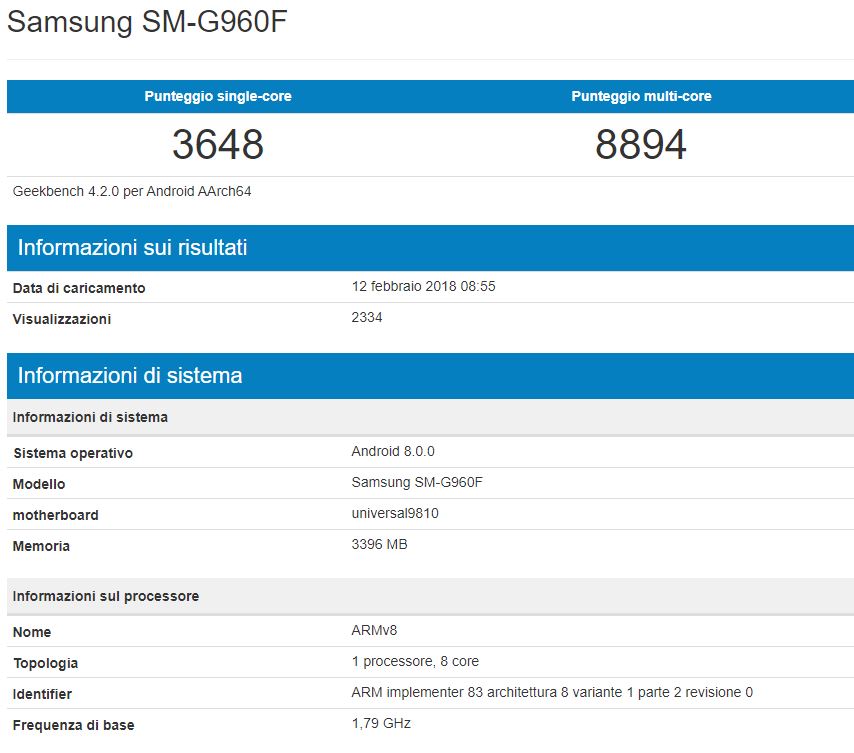Click the universal9810 motherboard value

(395, 513)
